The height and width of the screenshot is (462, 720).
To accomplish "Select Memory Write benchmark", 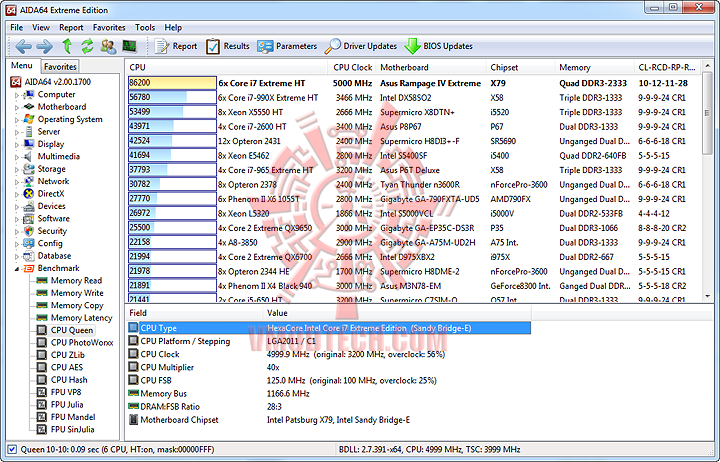I will pos(77,293).
